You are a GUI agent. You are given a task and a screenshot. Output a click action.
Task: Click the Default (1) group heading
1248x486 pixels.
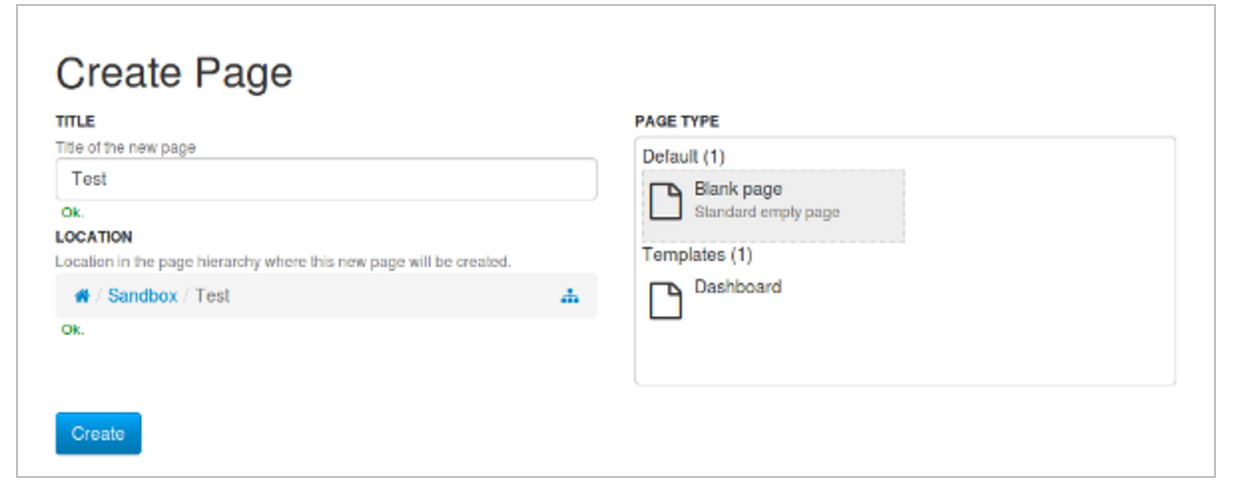683,157
